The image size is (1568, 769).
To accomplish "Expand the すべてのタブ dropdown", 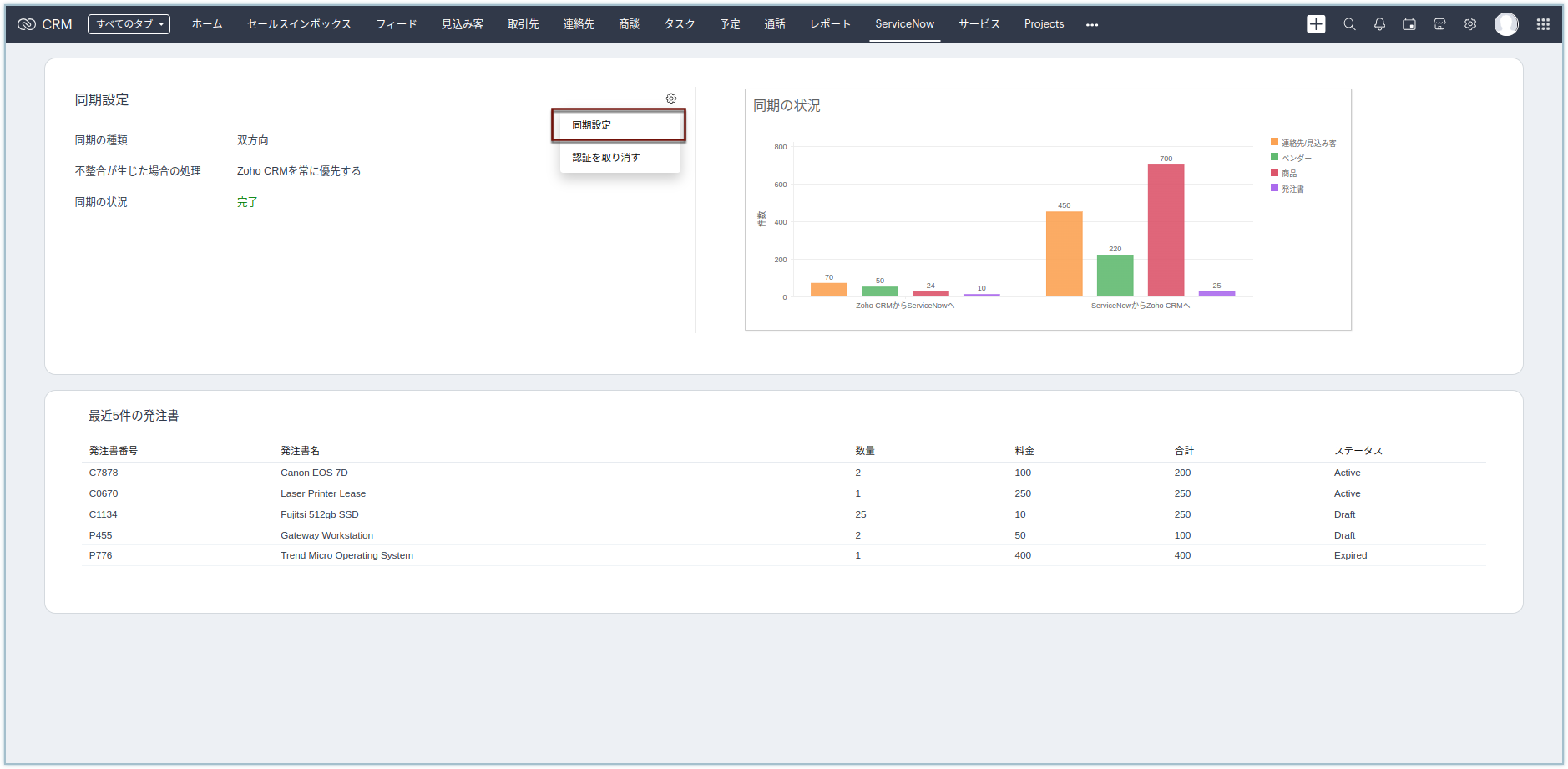I will [x=129, y=24].
